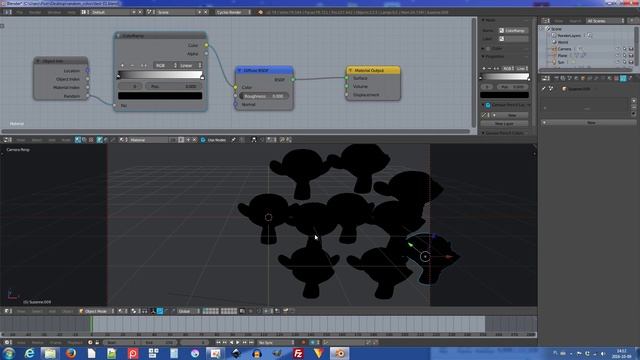Toggle Plane render camera icon in outliner
This screenshot has width=640, height=360.
coord(631,56)
